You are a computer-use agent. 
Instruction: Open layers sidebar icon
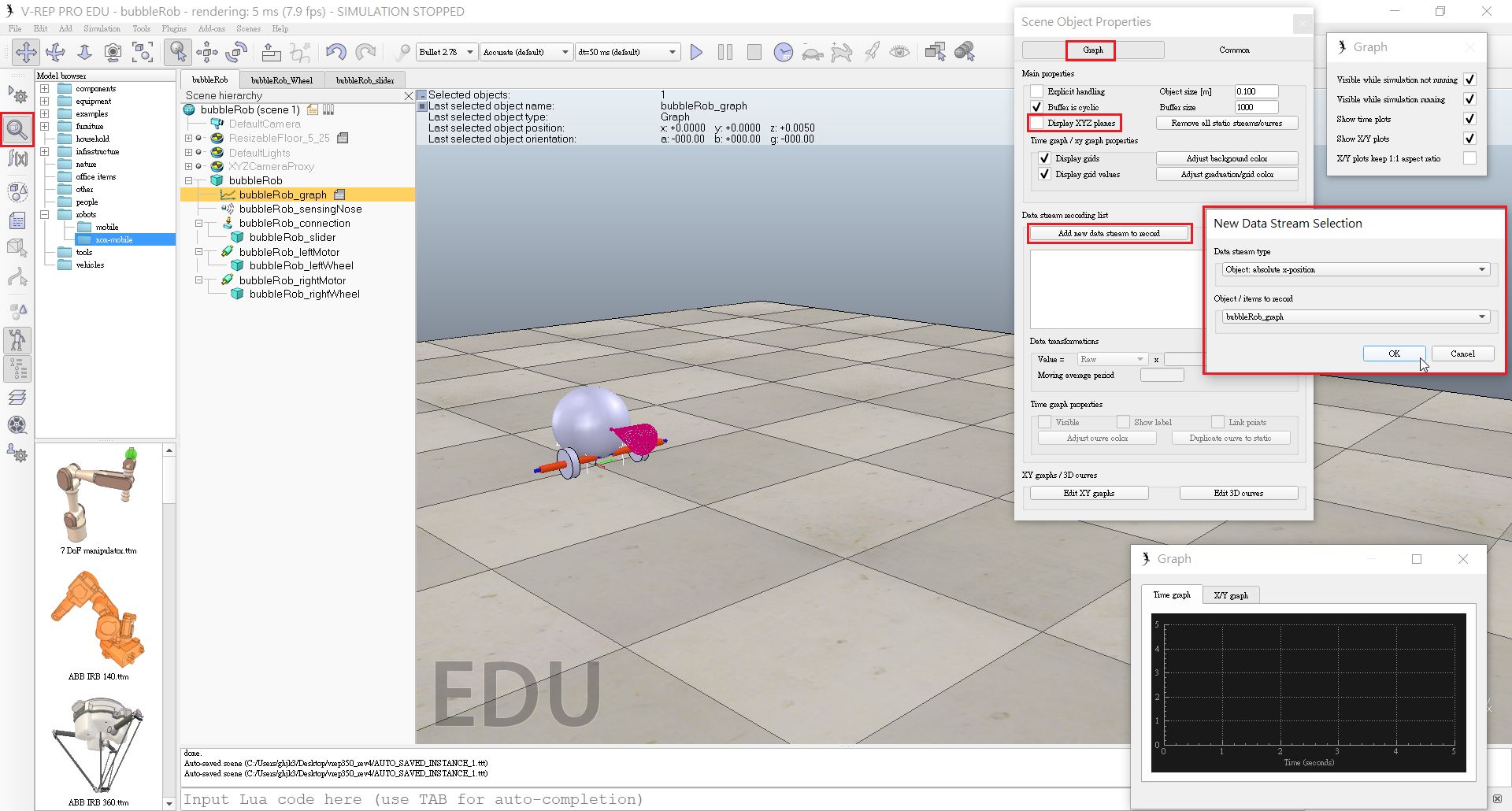click(17, 397)
